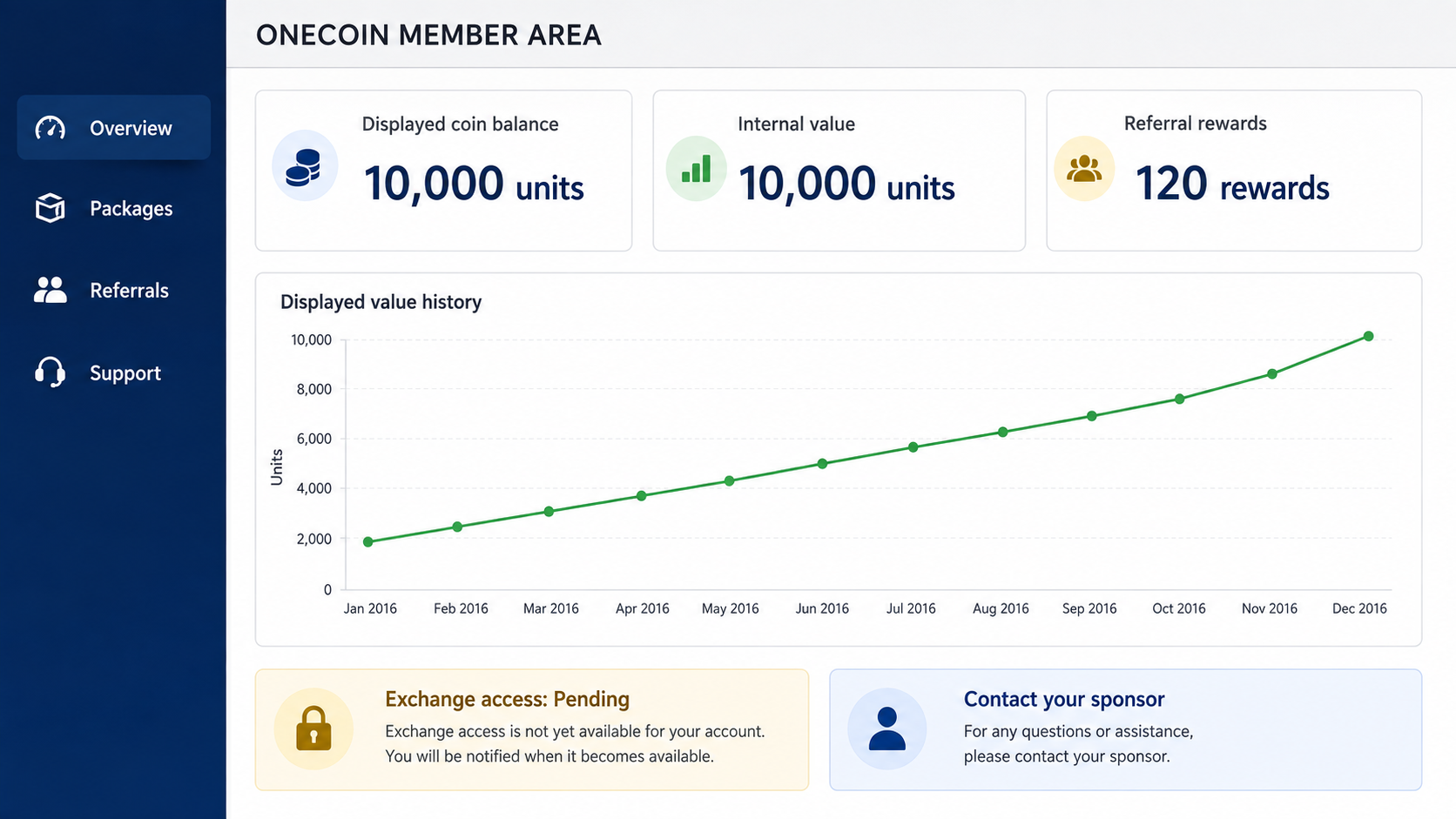The width and height of the screenshot is (1456, 819).
Task: Click the group icon on Referral rewards card
Action: point(1084,168)
